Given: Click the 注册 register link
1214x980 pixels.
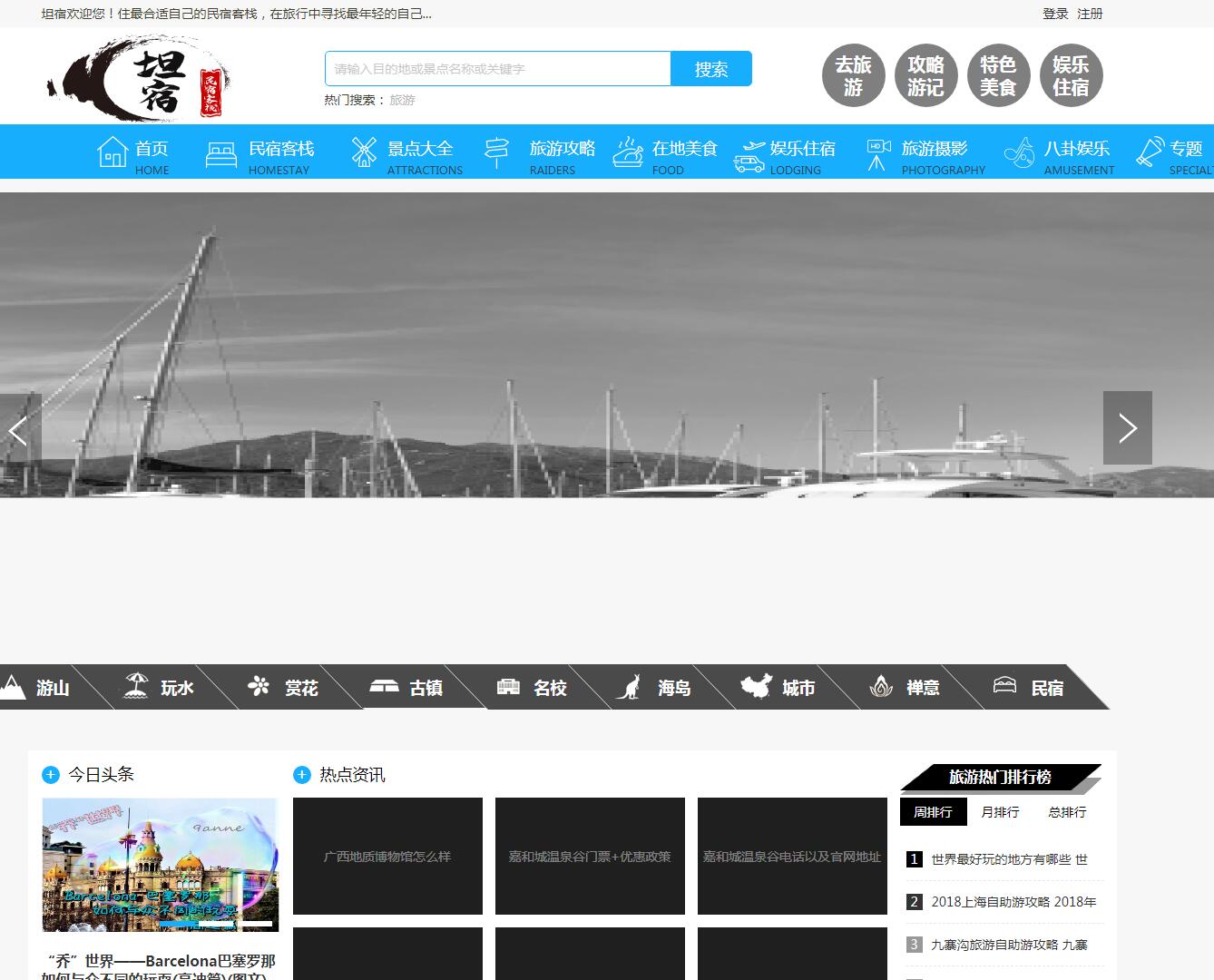Looking at the screenshot, I should tap(1090, 14).
